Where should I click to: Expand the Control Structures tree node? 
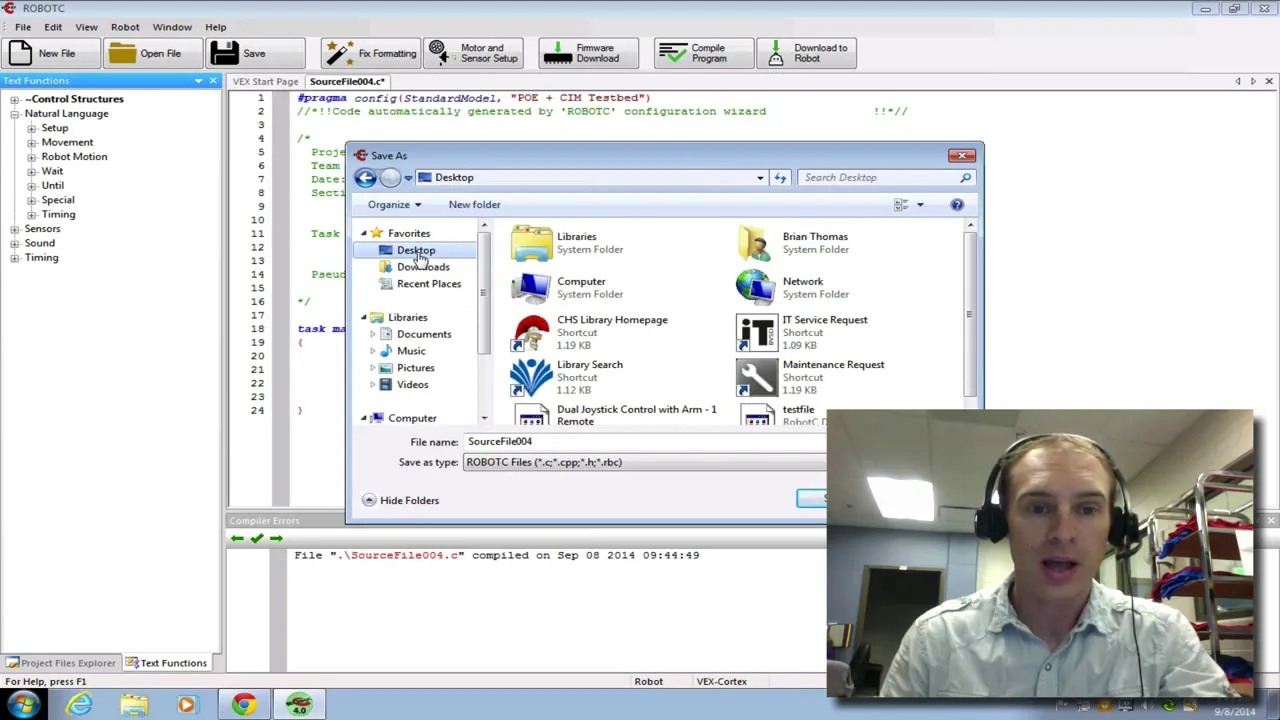point(15,99)
